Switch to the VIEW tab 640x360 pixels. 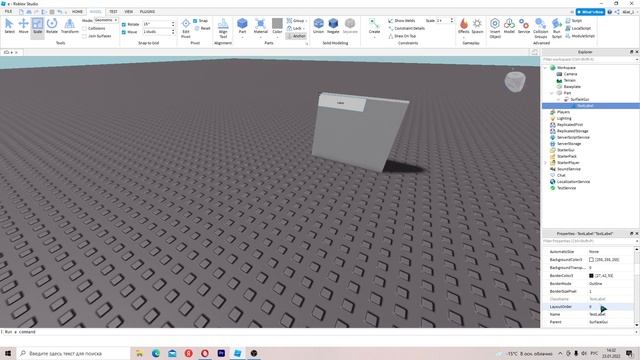pyautogui.click(x=129, y=11)
